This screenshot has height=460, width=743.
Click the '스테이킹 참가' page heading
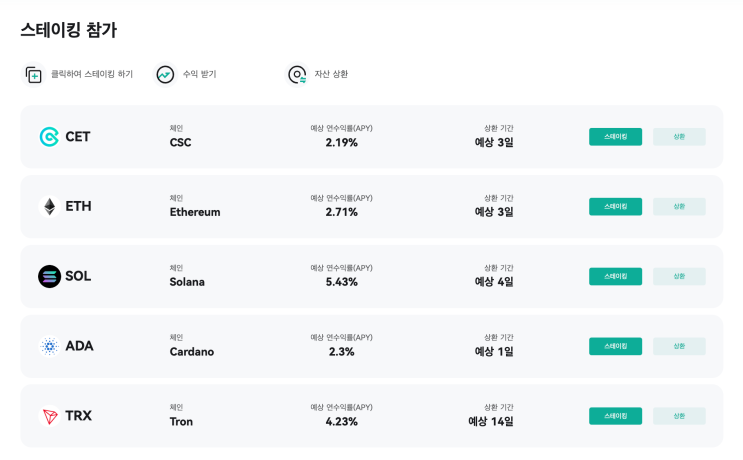point(68,30)
